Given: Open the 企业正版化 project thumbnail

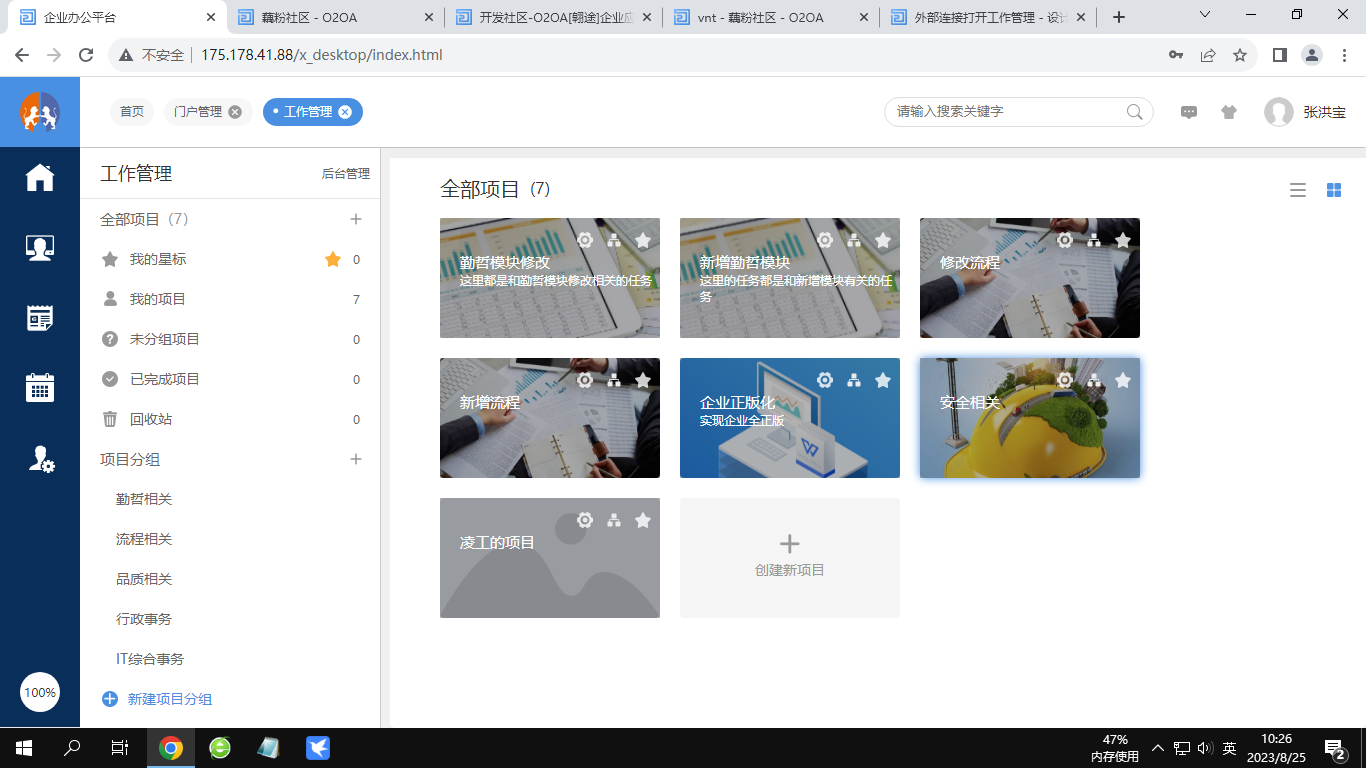Looking at the screenshot, I should click(790, 418).
